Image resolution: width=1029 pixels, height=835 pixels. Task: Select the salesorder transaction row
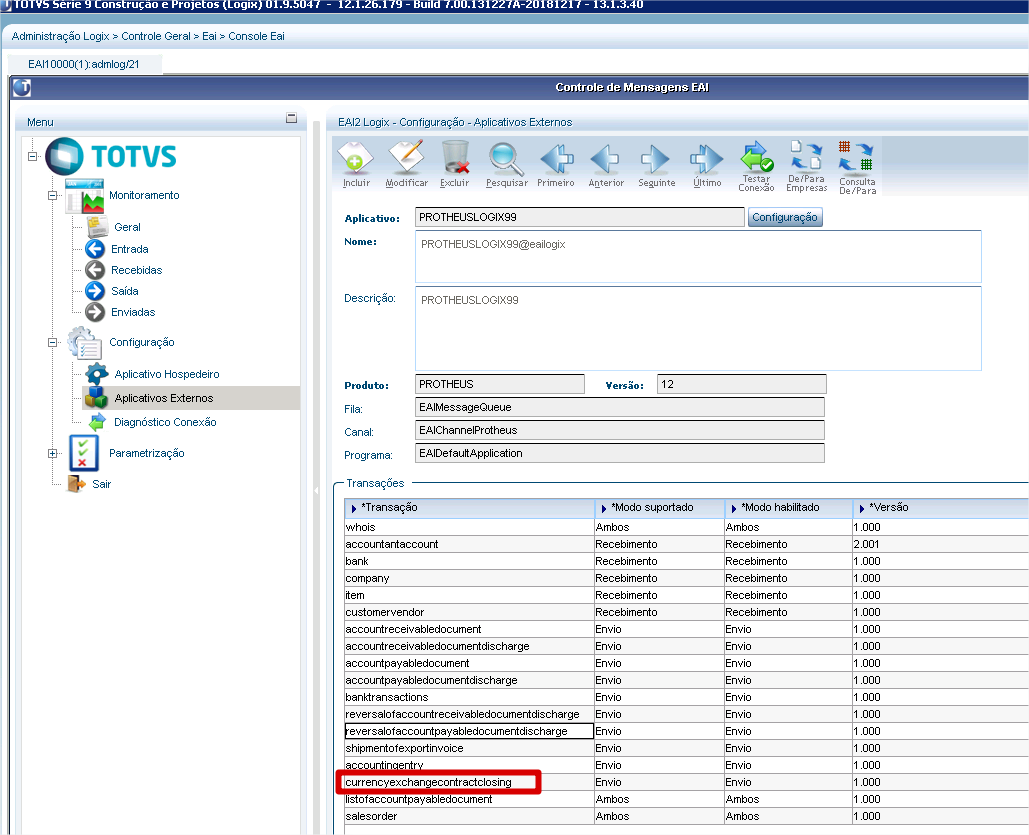(x=686, y=817)
